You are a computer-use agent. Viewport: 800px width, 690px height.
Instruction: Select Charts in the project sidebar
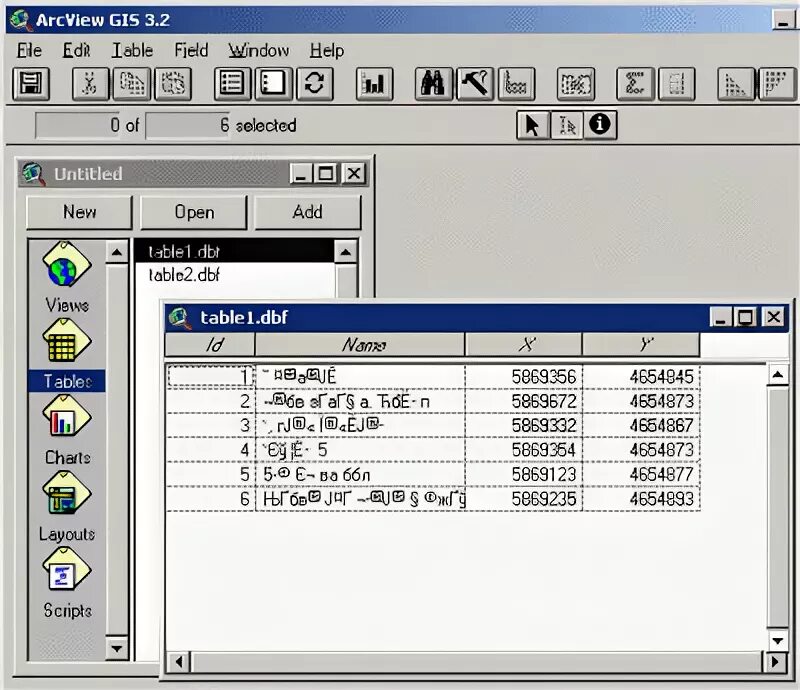click(x=67, y=431)
